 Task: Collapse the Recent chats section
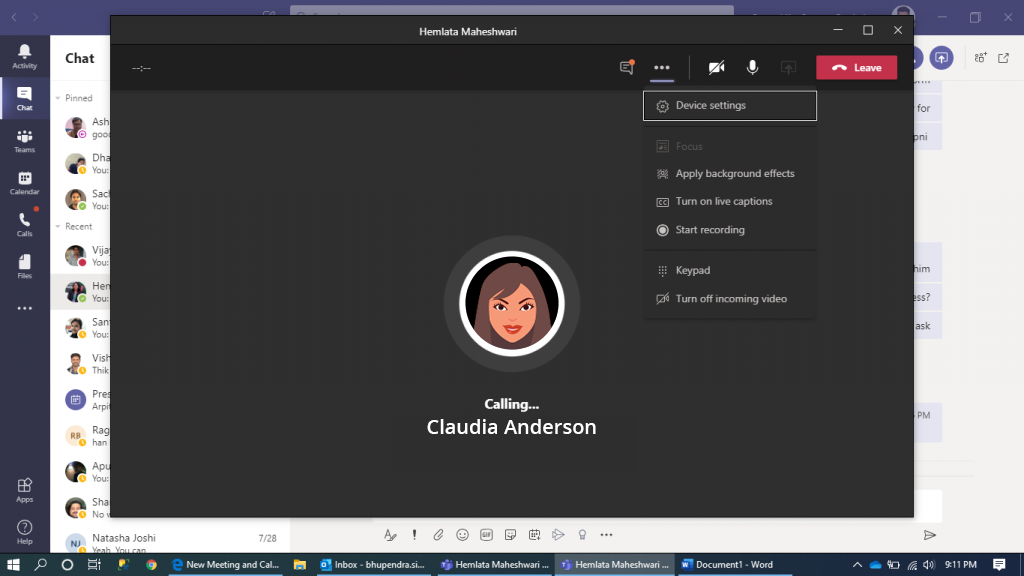coord(57,227)
